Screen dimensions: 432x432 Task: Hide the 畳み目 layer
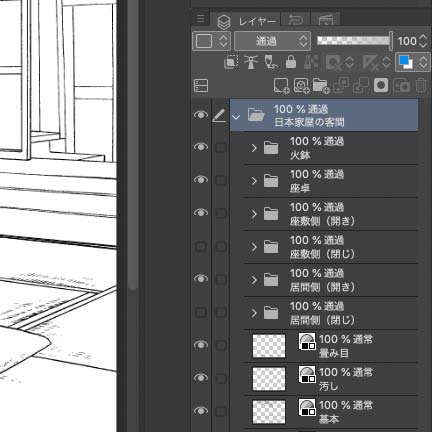click(x=201, y=345)
